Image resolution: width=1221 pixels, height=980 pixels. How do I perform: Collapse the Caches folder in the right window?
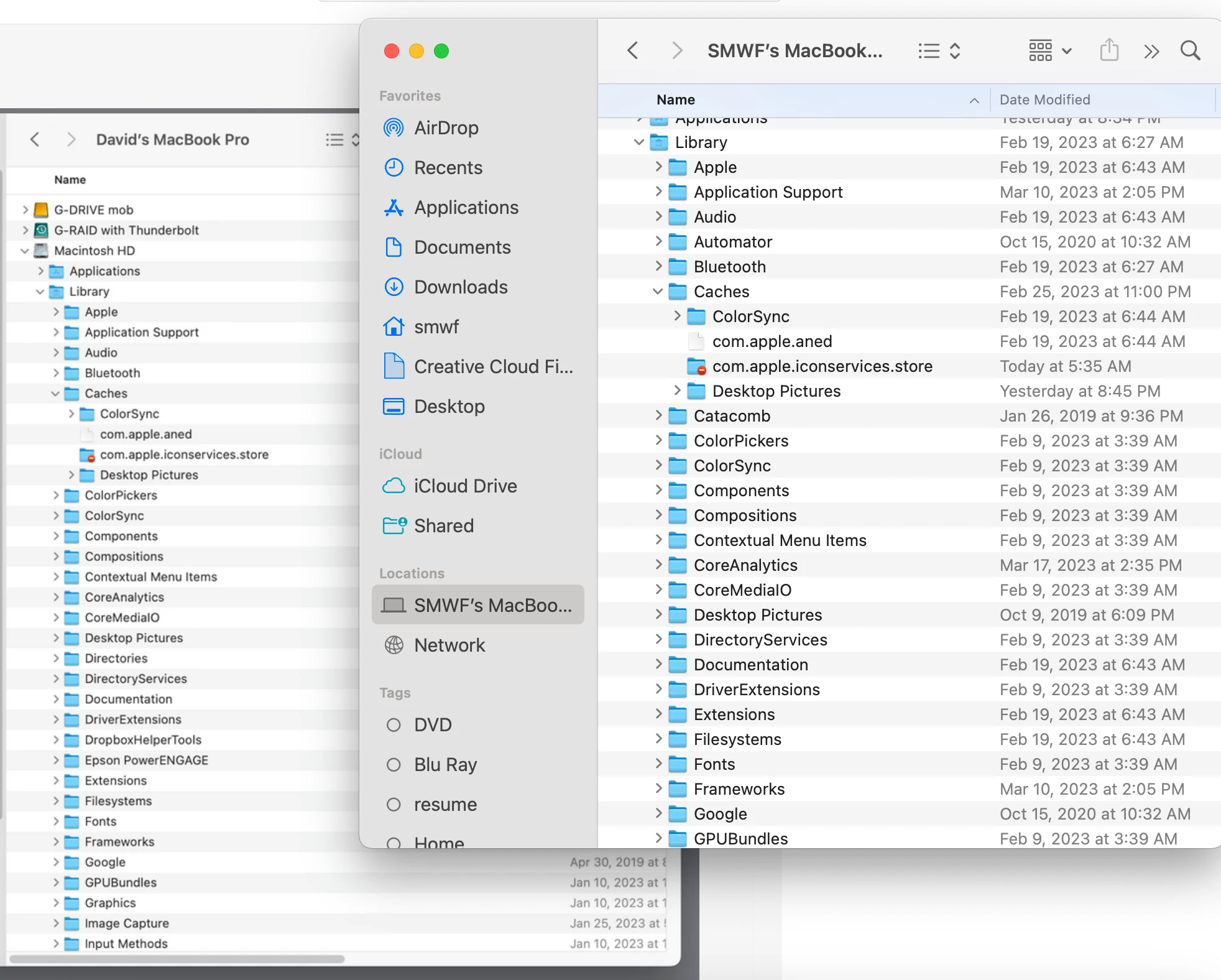tap(658, 292)
